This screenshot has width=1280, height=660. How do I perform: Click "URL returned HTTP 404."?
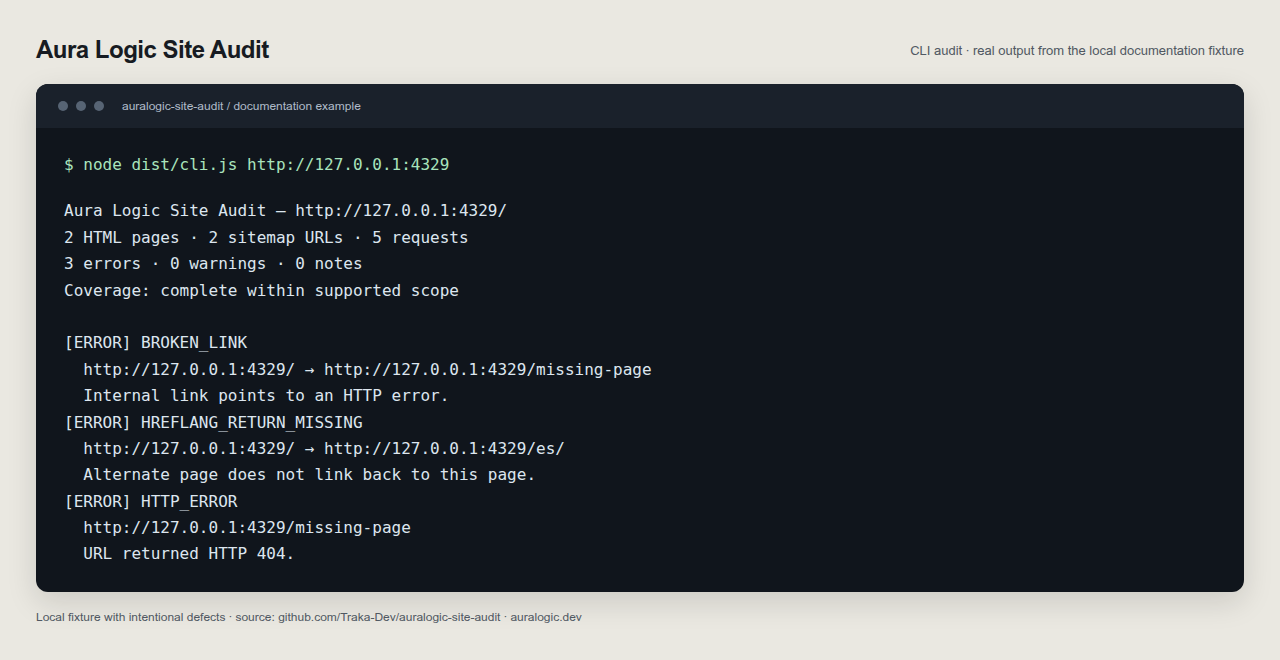click(189, 554)
